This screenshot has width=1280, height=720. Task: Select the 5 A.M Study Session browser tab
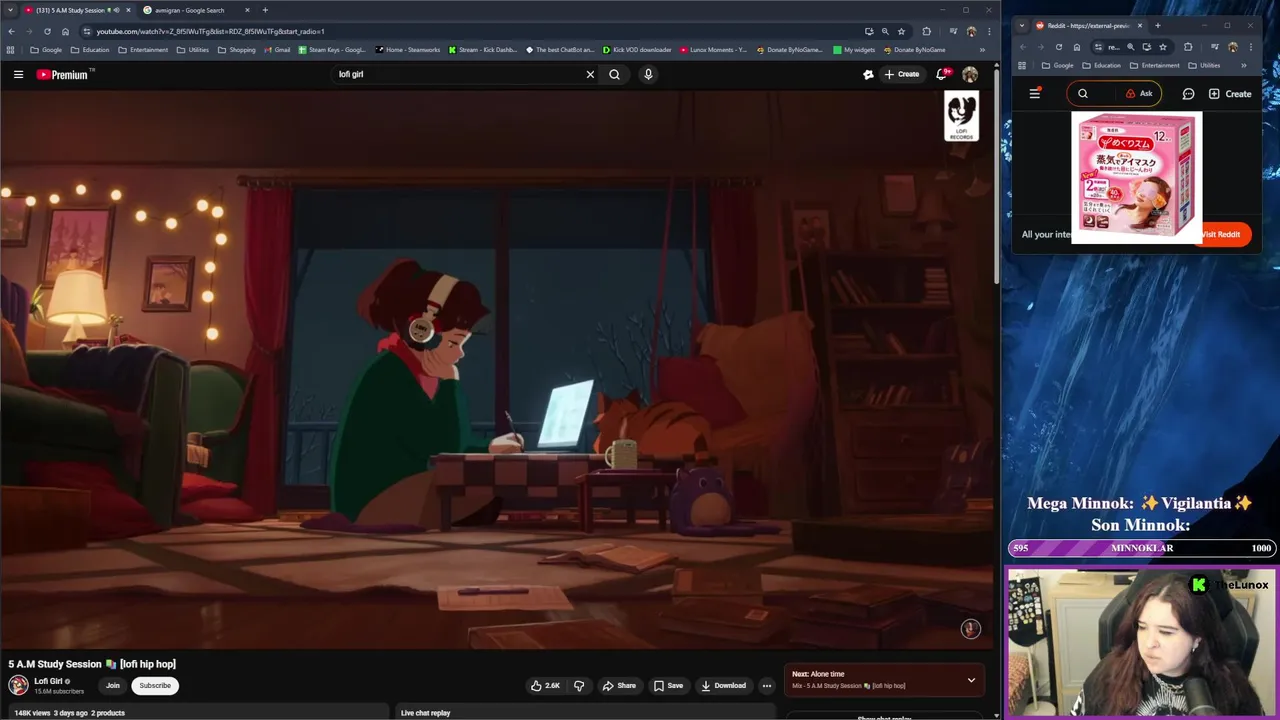pos(70,10)
